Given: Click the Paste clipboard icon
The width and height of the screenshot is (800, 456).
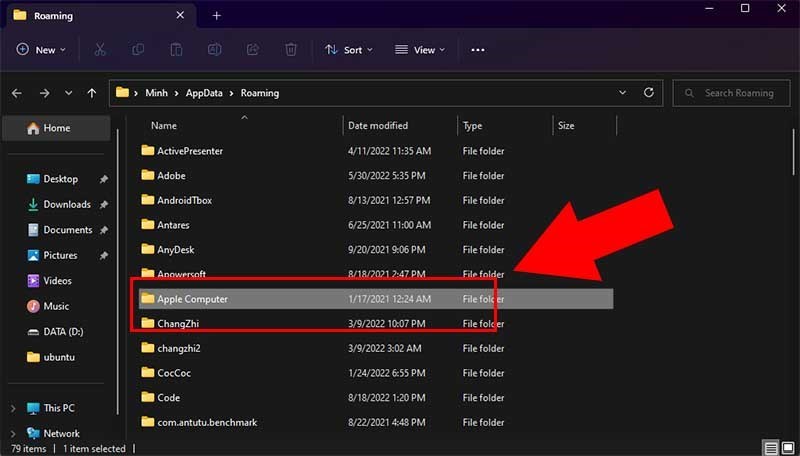Looking at the screenshot, I should pos(176,49).
